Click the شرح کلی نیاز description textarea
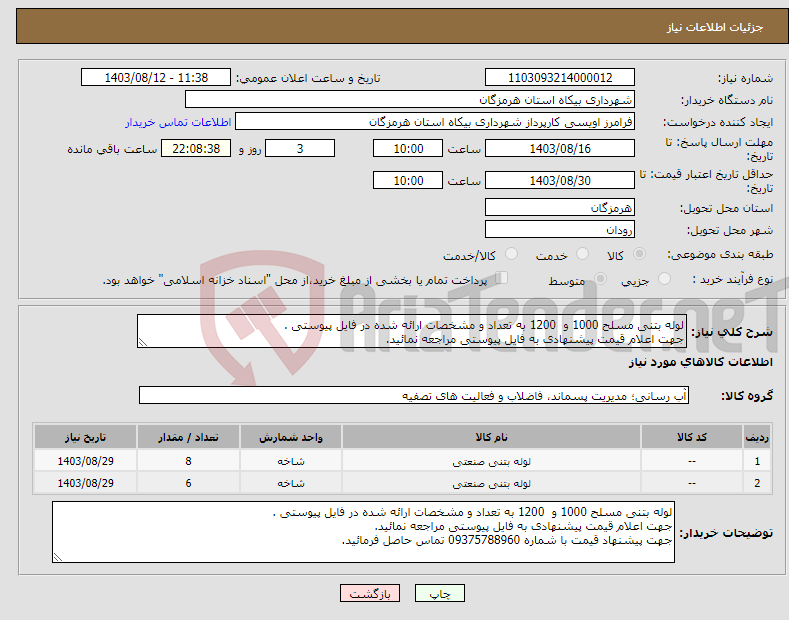This screenshot has height=620, width=789. pos(412,331)
